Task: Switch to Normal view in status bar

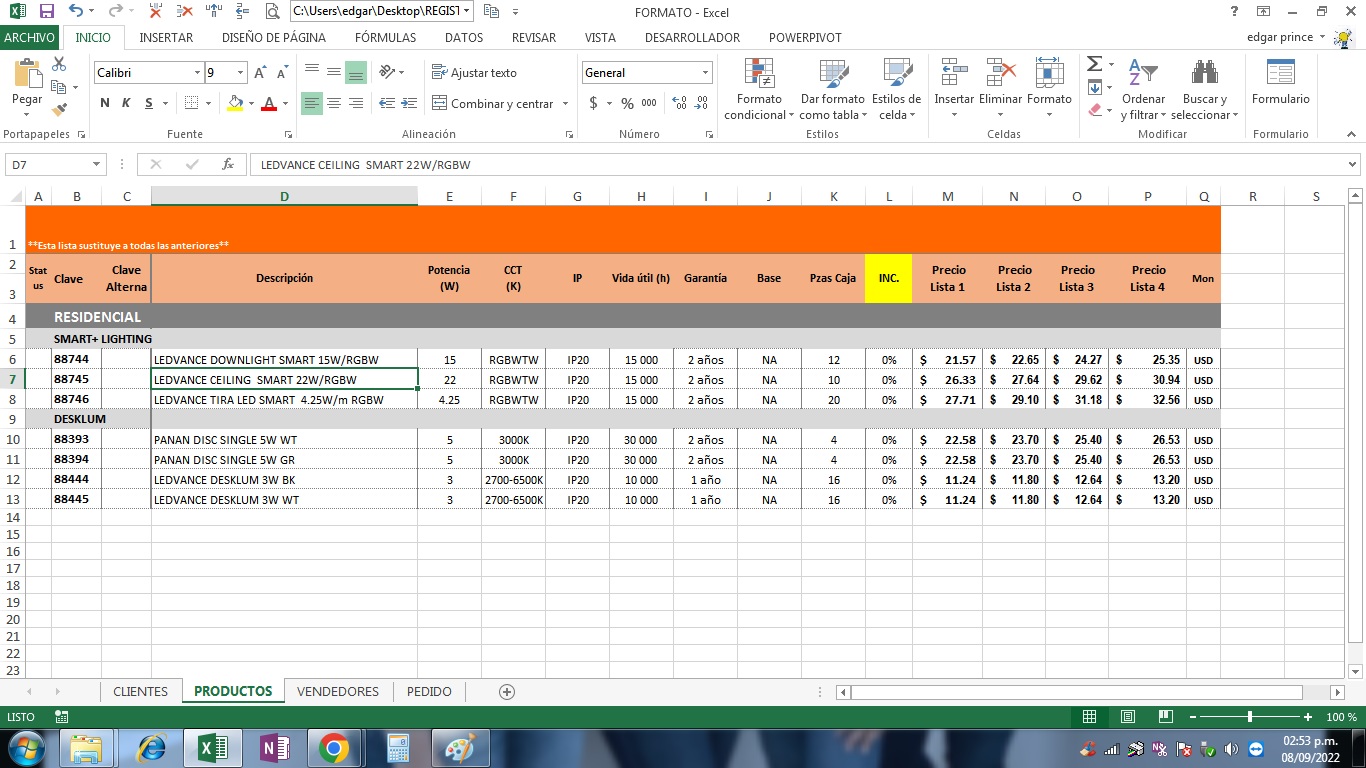Action: [1090, 717]
